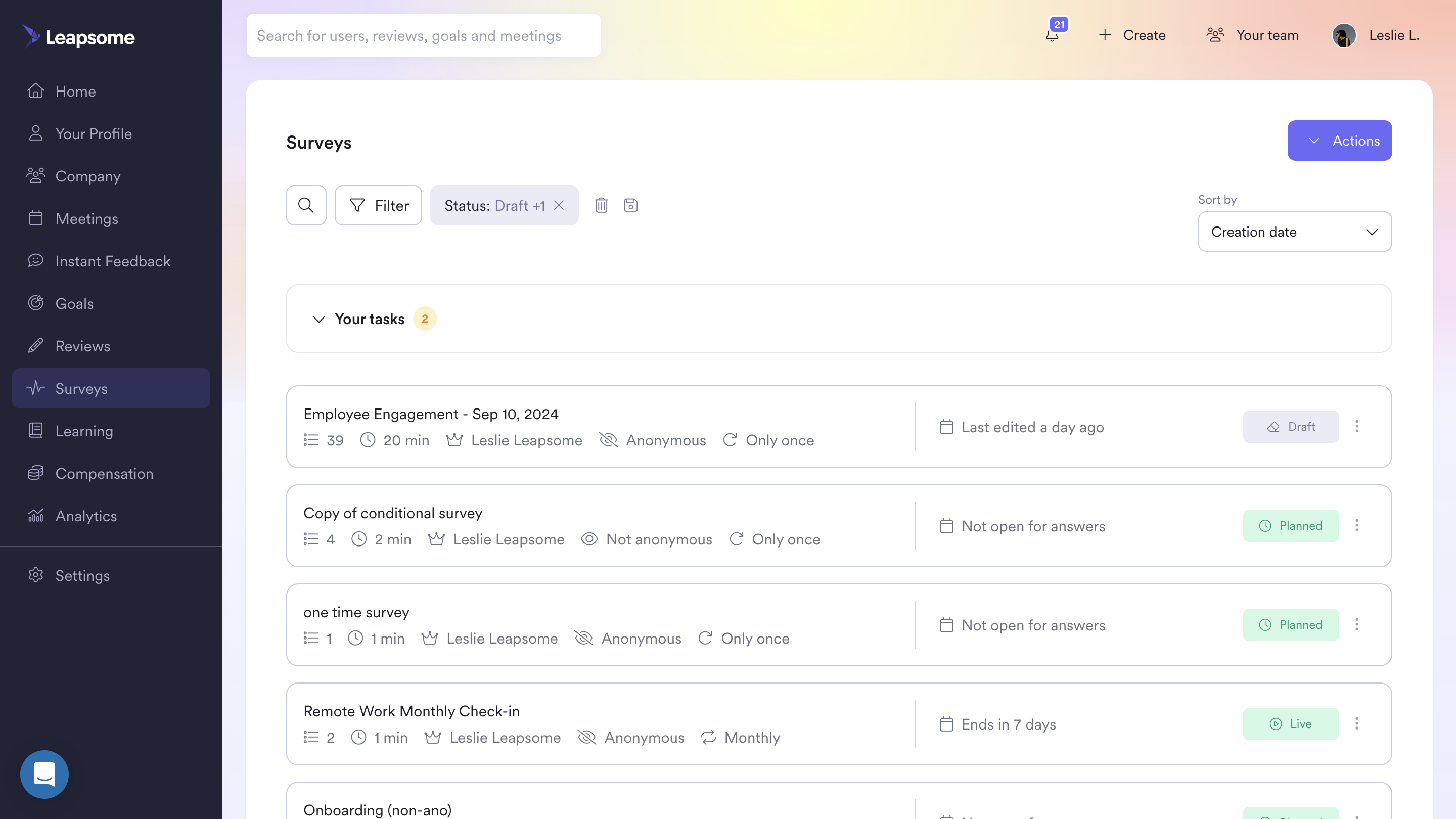Click the Draft status badge
The width and height of the screenshot is (1456, 819).
point(1291,427)
